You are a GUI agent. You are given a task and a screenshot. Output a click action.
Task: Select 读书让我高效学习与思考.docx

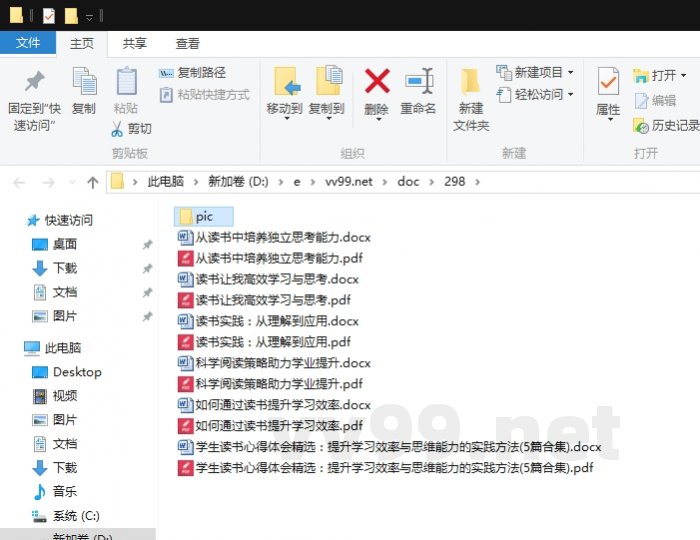(268, 279)
